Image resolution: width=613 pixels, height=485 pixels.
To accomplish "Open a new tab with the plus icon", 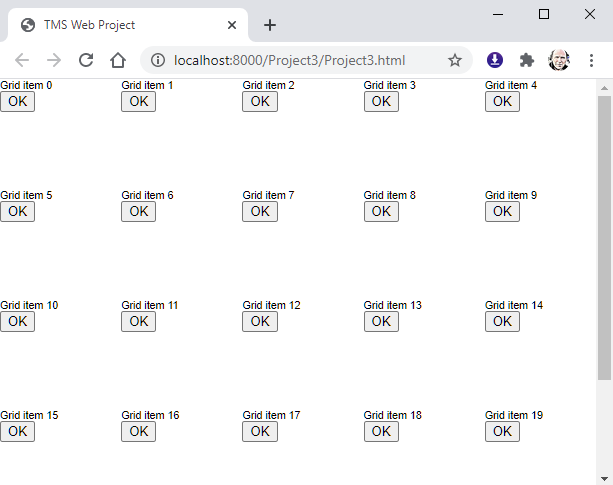I will [x=270, y=25].
